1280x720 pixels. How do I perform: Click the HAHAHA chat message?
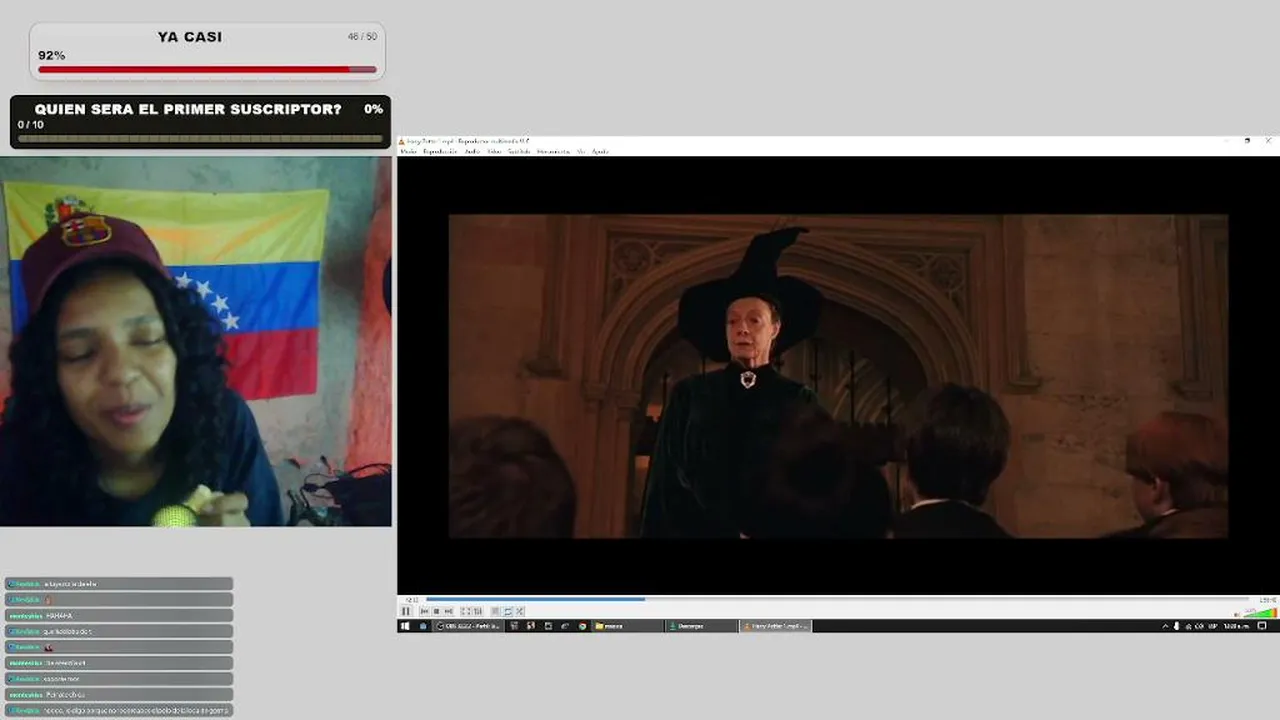click(119, 615)
